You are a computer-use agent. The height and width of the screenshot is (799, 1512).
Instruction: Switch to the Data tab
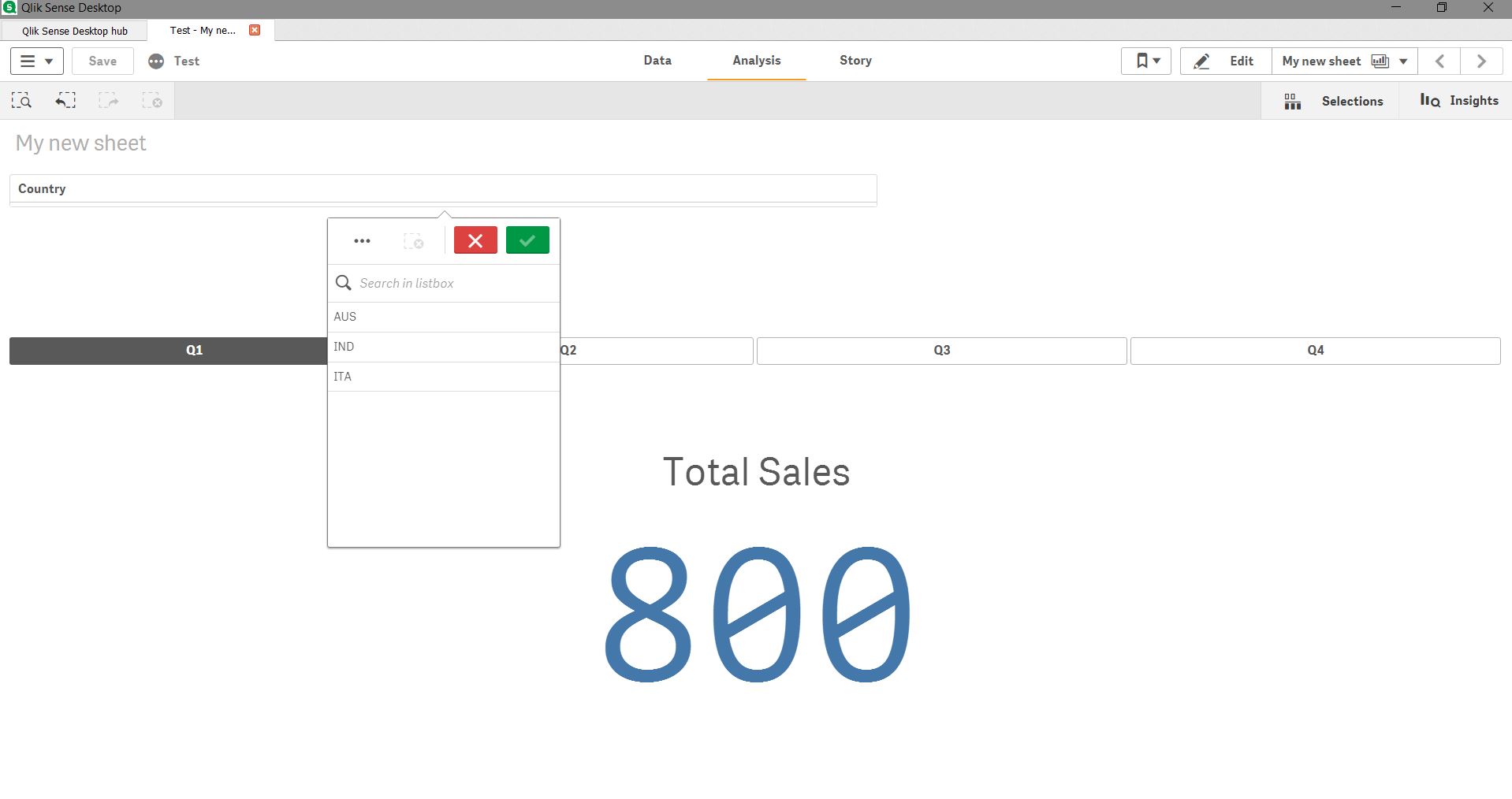657,61
